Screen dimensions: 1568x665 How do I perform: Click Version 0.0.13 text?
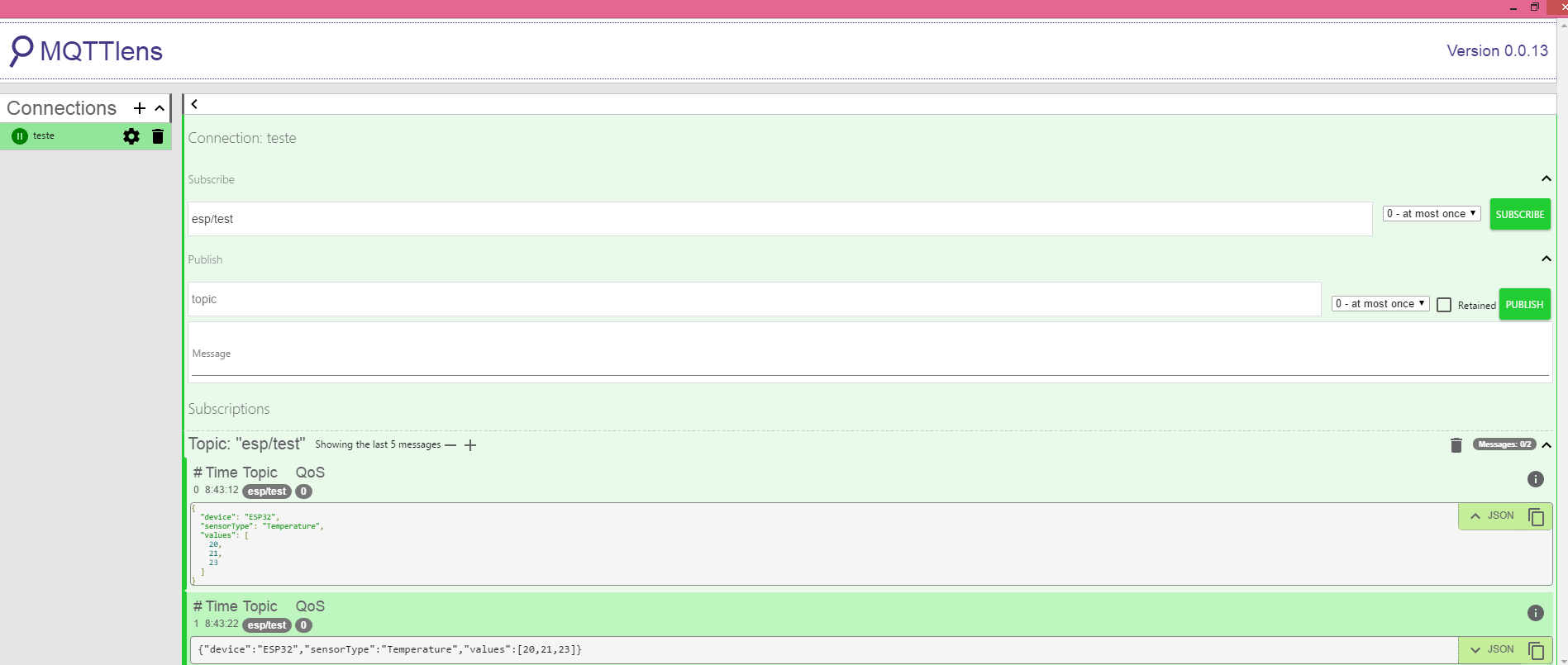tap(1497, 50)
